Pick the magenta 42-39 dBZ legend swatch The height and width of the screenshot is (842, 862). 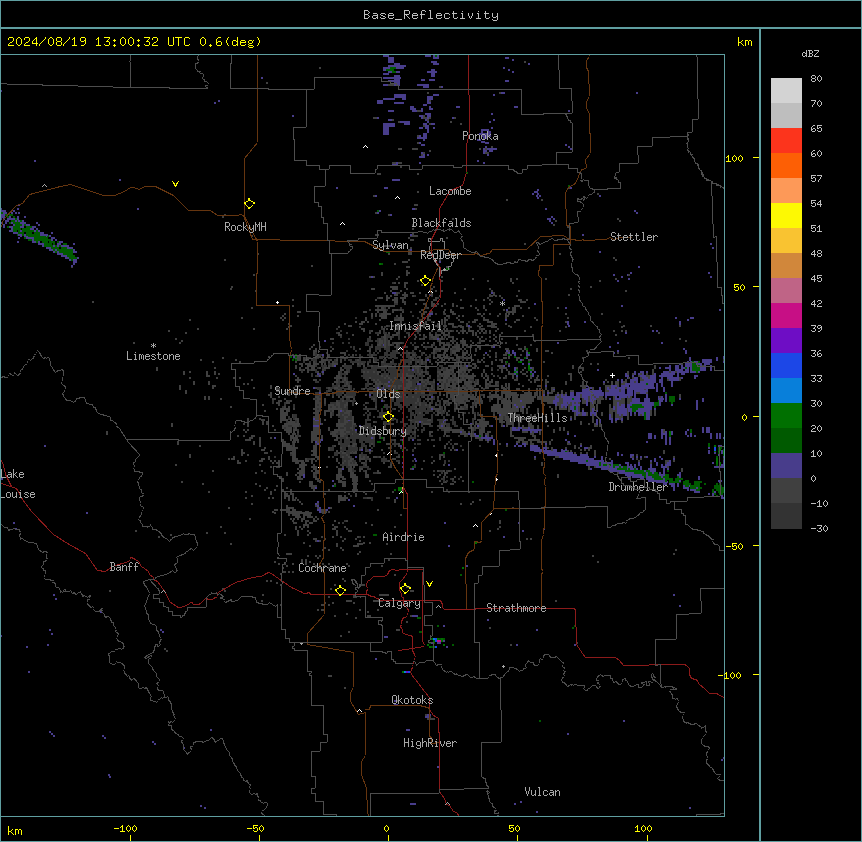coord(786,315)
